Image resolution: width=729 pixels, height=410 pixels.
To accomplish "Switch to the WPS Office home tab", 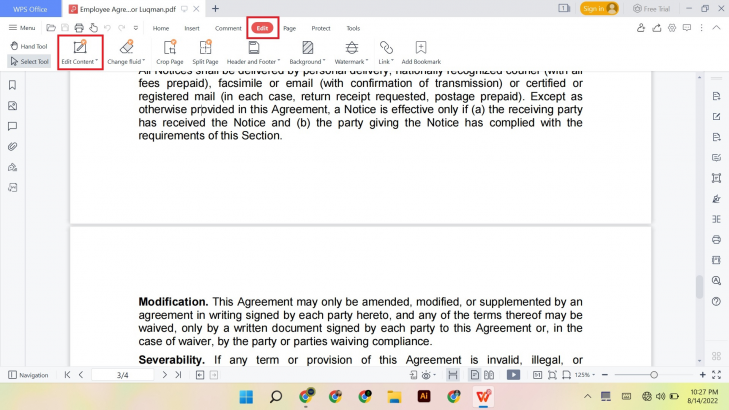I will coord(30,8).
